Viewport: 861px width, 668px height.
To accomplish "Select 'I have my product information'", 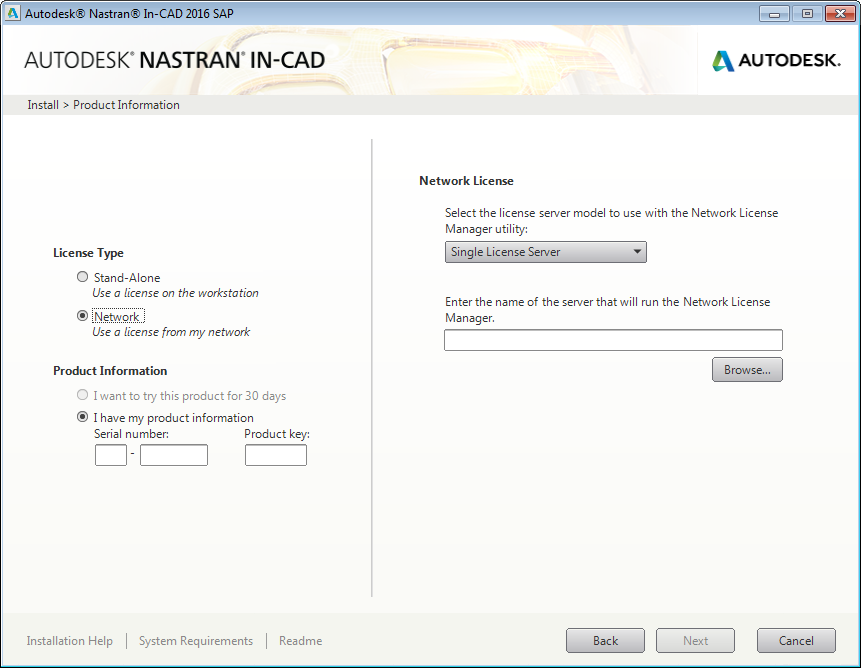I will 82,417.
